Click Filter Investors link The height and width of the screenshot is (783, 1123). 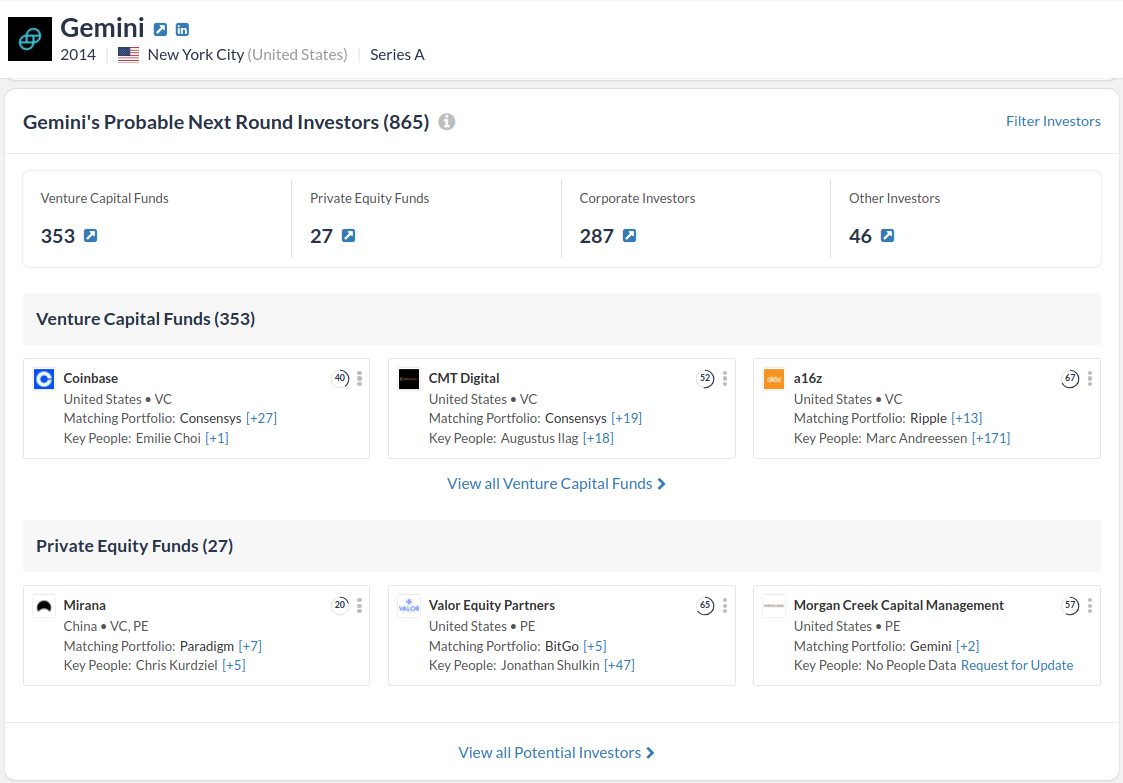[x=1053, y=121]
